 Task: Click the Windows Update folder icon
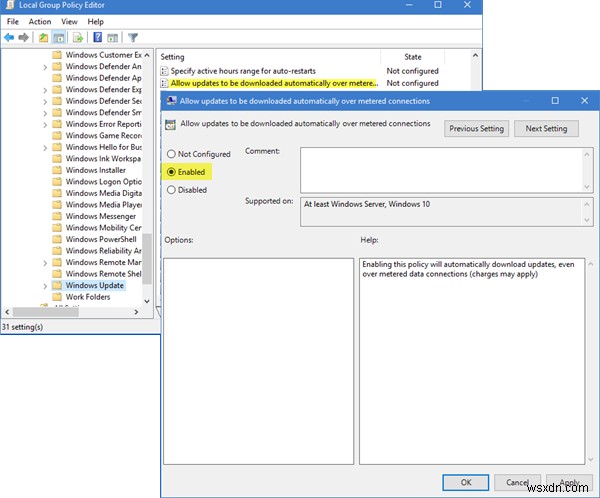click(57, 285)
